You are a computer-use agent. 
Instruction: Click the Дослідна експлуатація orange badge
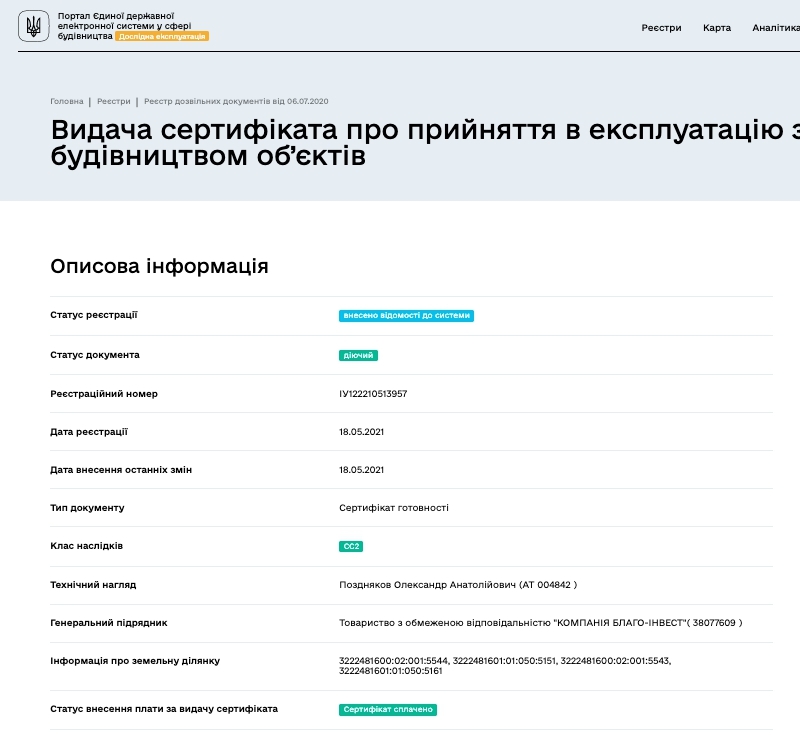coord(162,36)
